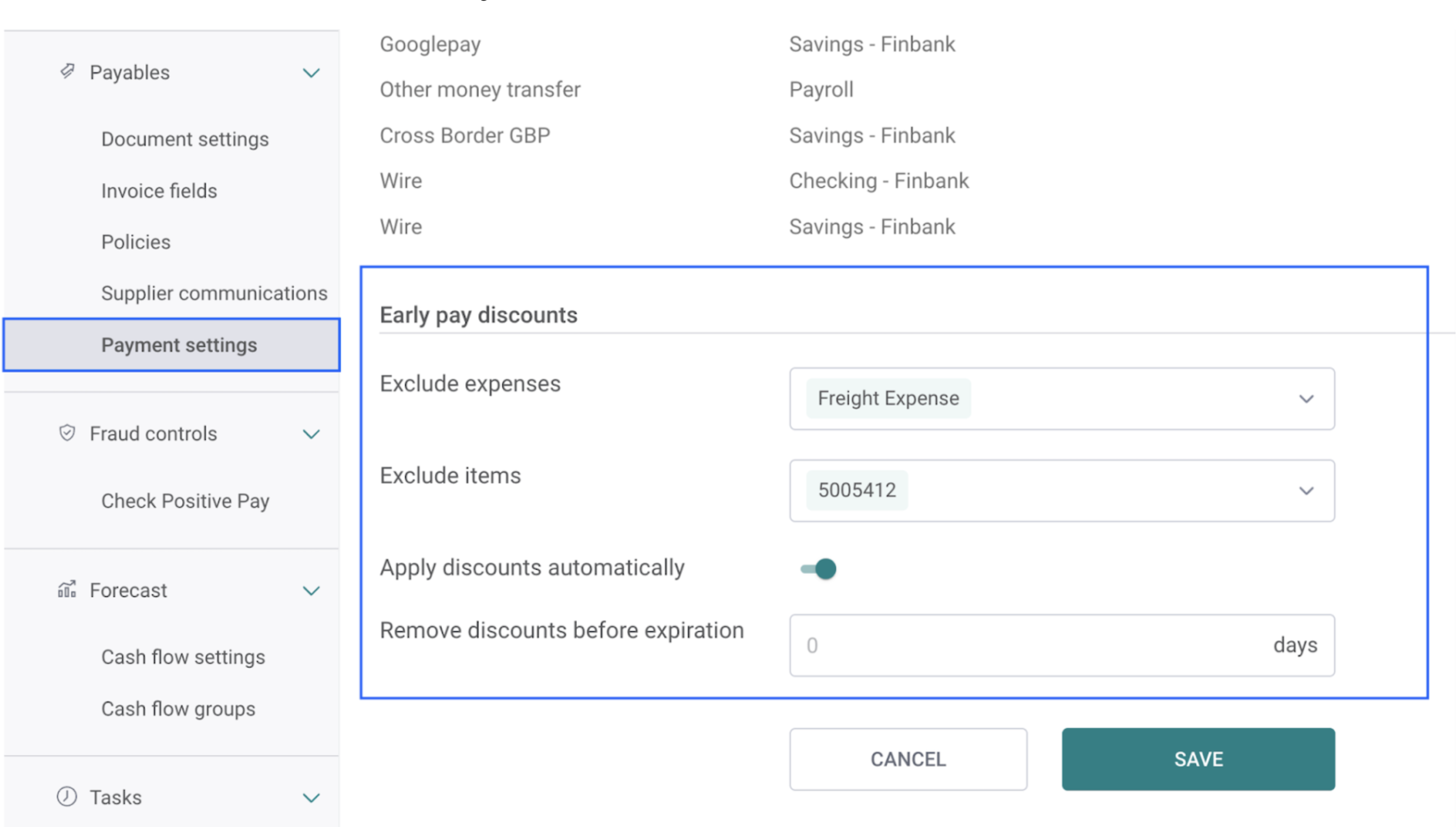The height and width of the screenshot is (827, 1456).
Task: Open Document settings in sidebar
Action: coord(185,139)
